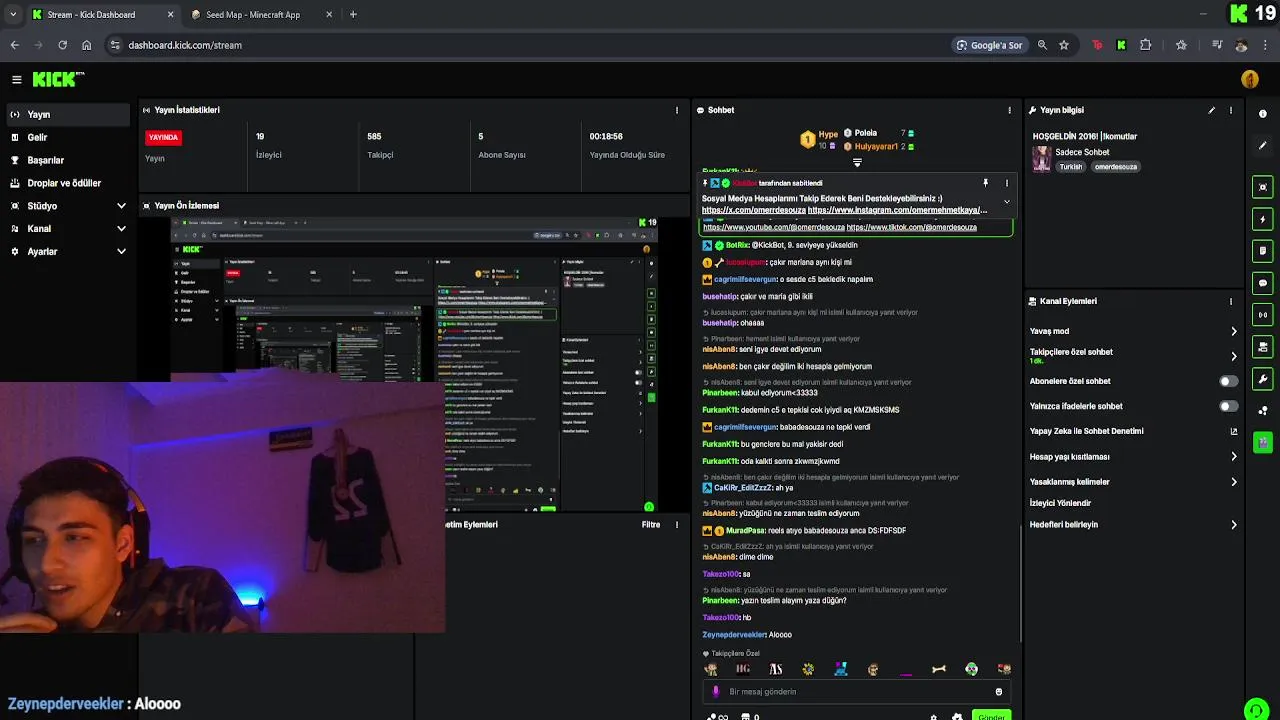Toggle Yalnızca ifadelerle sohbet switch

point(1229,406)
